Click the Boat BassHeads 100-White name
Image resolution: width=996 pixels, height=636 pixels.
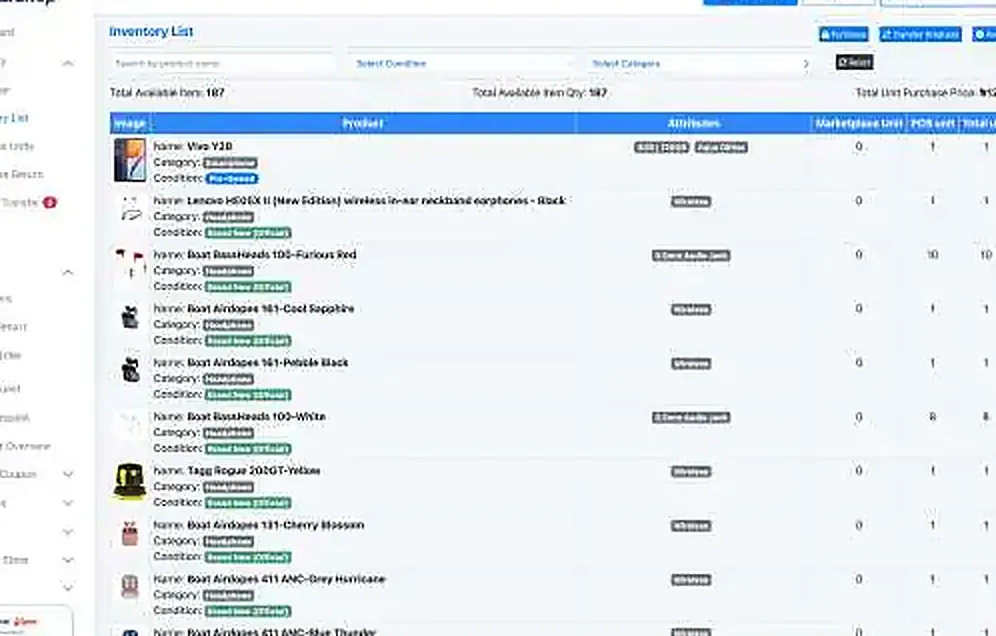256,416
